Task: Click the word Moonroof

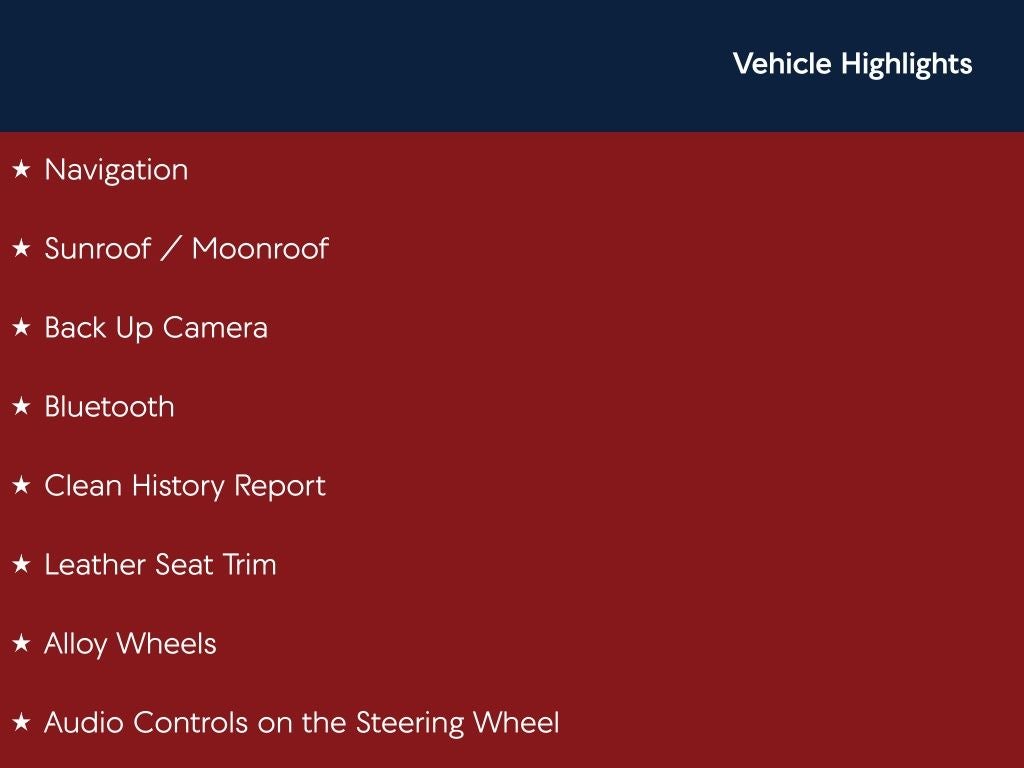Action: pos(260,249)
